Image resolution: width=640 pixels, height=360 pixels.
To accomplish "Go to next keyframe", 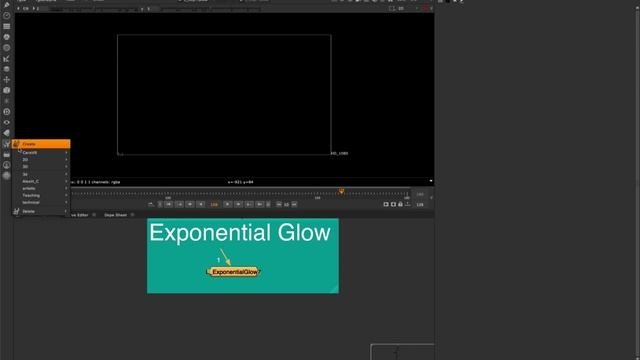I will pos(249,204).
